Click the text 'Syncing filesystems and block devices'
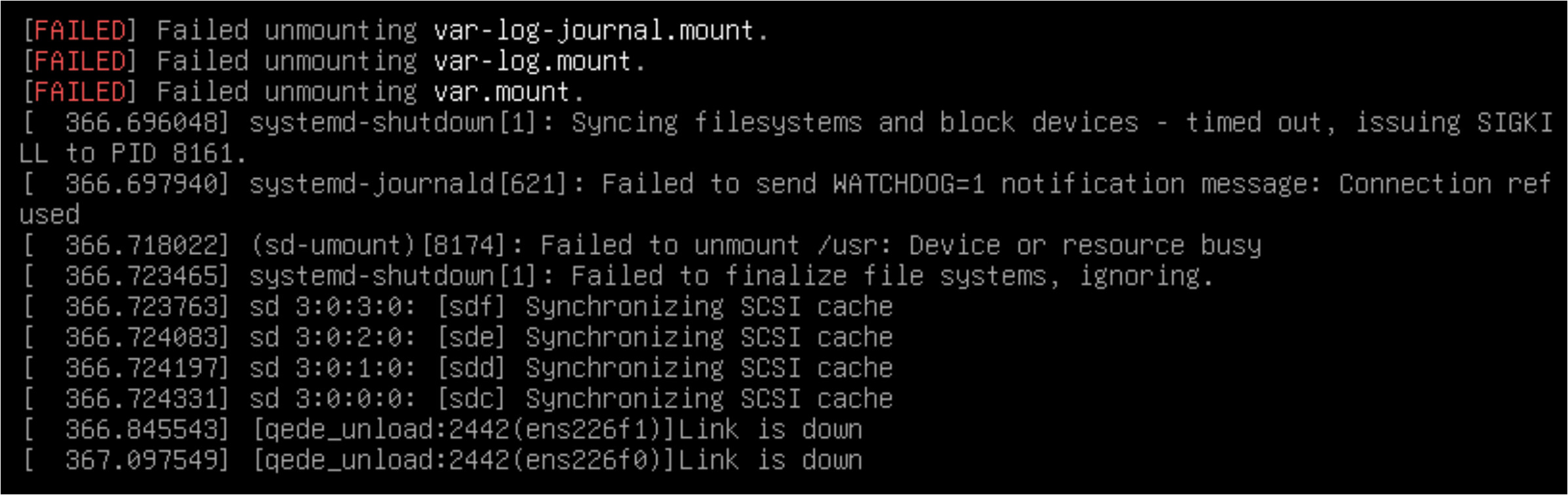Screen dimensions: 1568x495 point(855,123)
